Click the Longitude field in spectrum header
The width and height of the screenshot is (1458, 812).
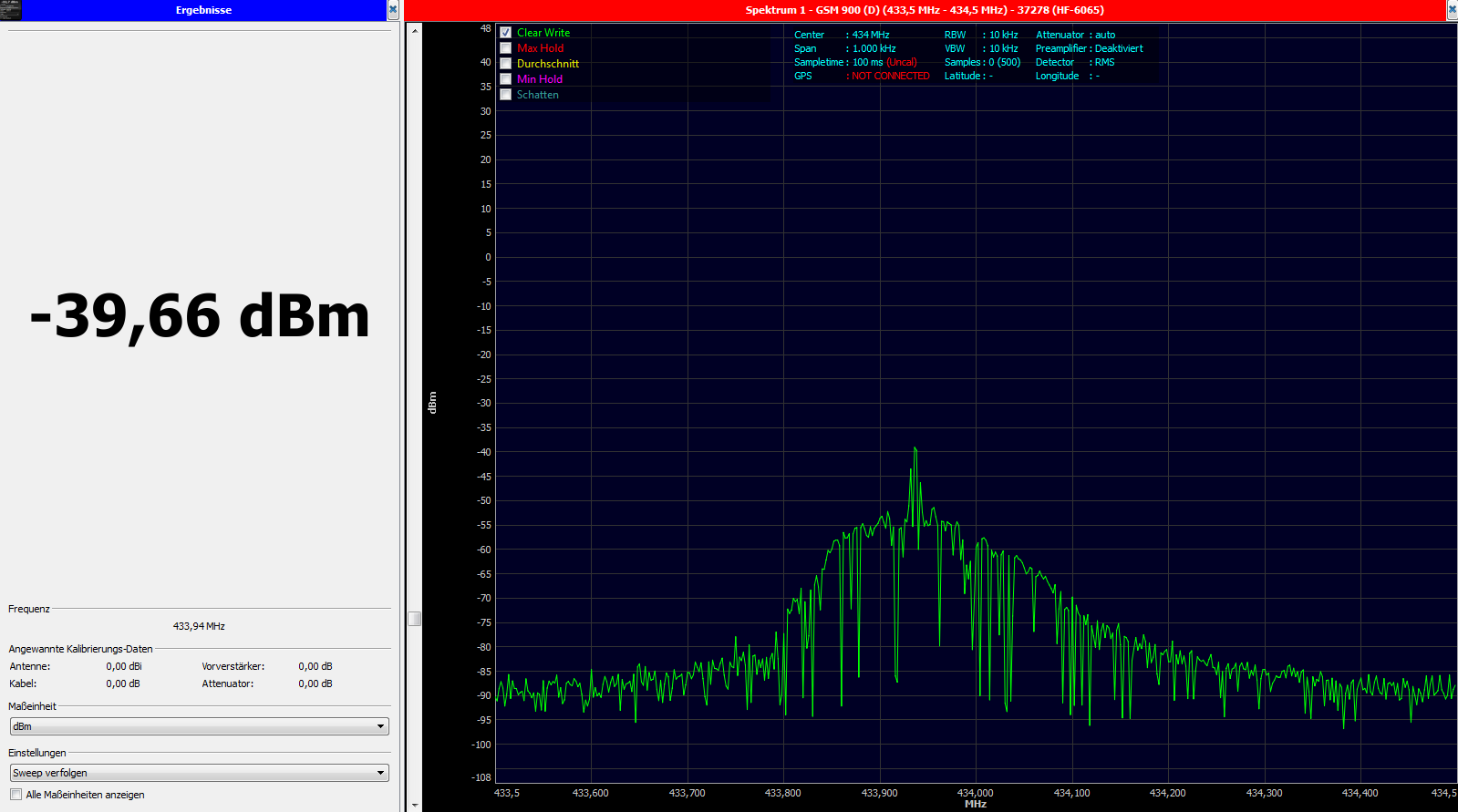(1068, 76)
